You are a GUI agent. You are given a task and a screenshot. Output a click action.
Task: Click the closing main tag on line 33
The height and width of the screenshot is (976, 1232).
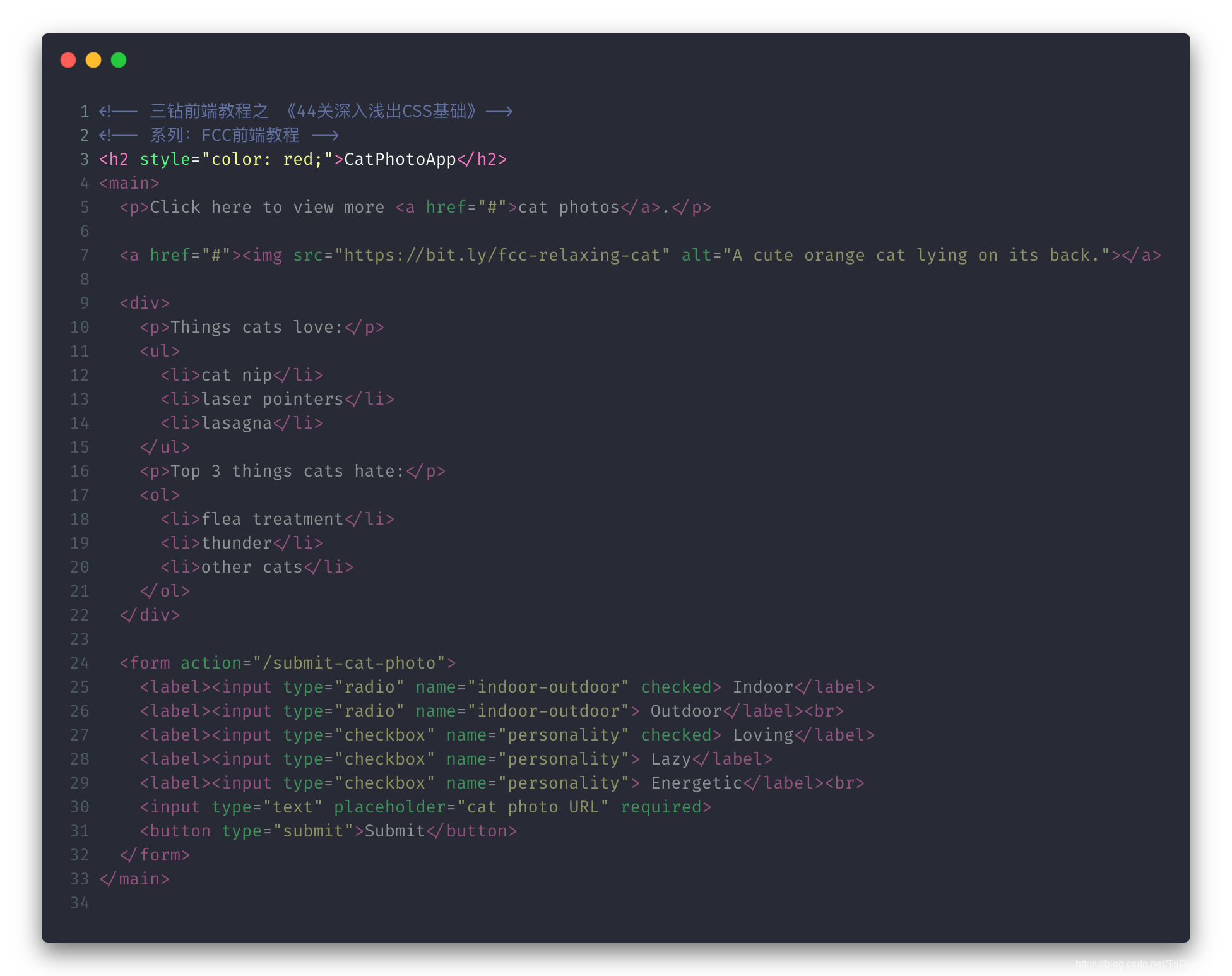pos(134,879)
